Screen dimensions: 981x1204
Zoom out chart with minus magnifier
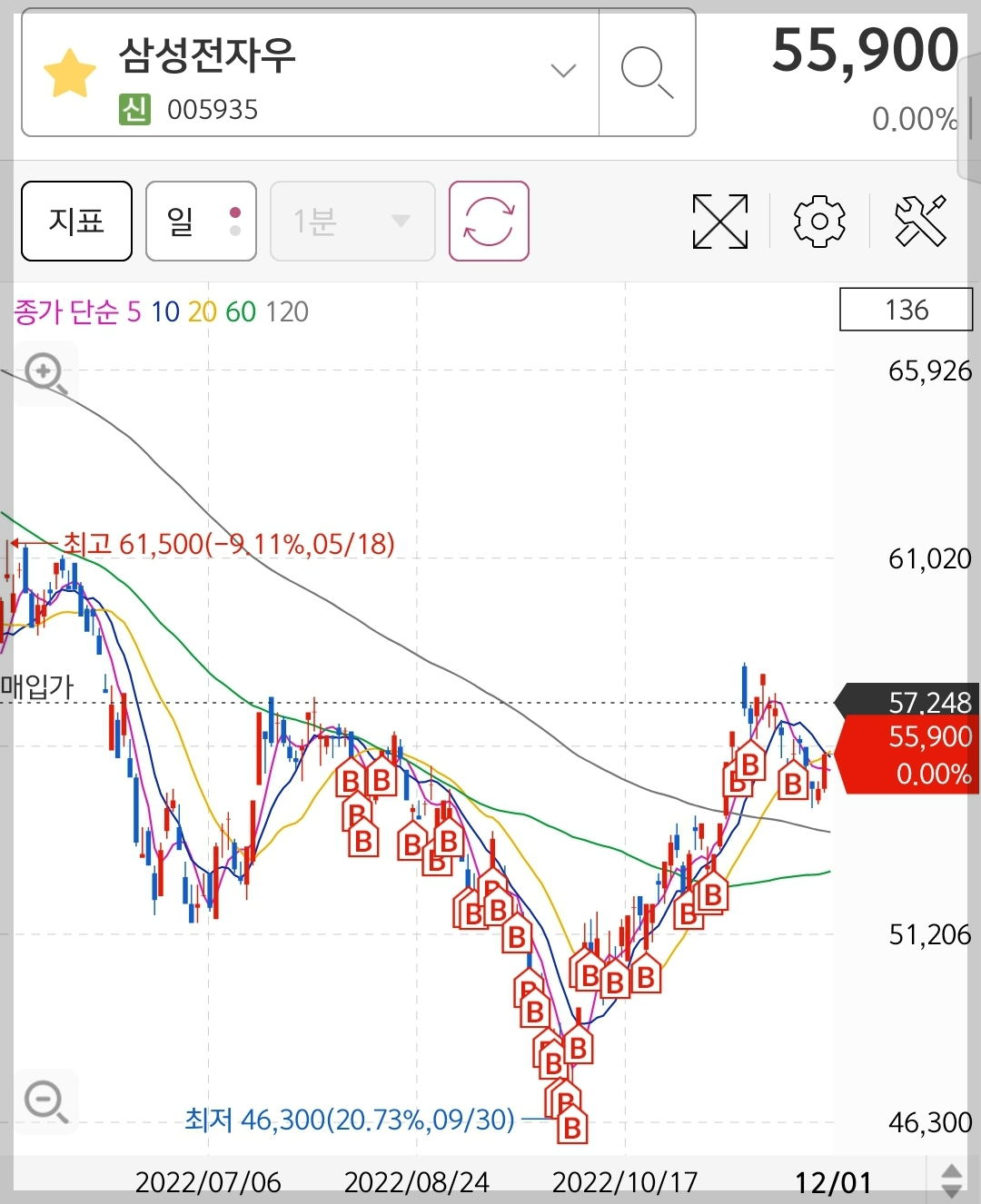[46, 1101]
